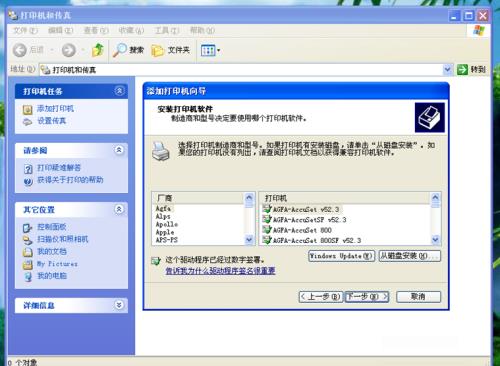The height and width of the screenshot is (366, 500).
Task: Open 我的电脑 link
Action: tap(51, 276)
